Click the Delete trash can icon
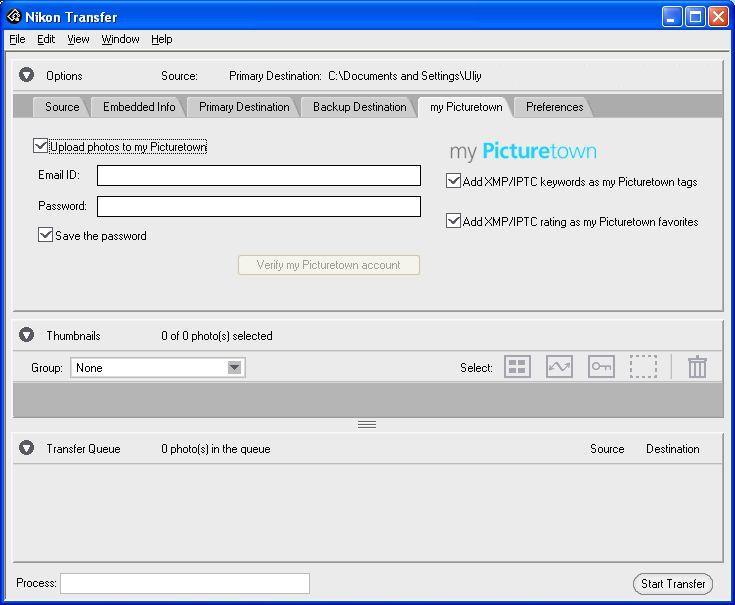This screenshot has height=605, width=735. click(x=697, y=367)
